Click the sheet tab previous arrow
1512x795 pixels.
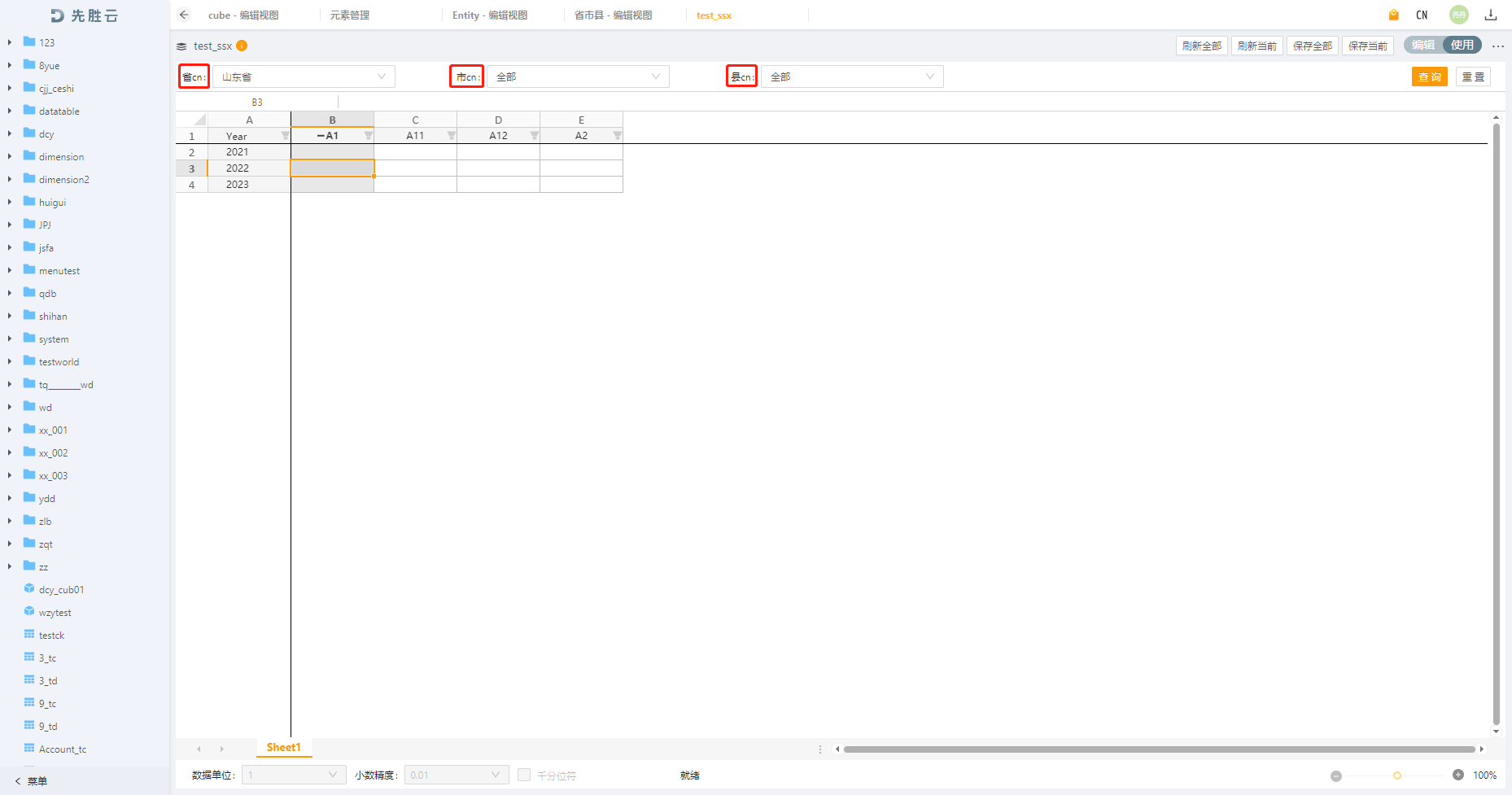(199, 749)
